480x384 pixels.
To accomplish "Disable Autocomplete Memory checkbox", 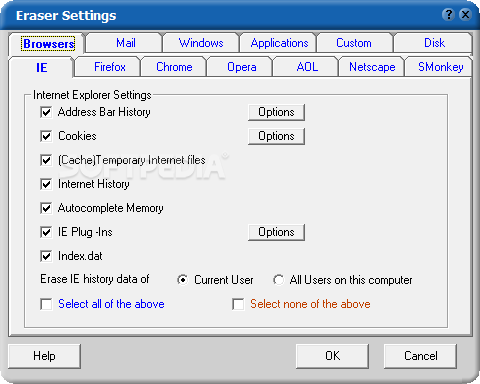I will pyautogui.click(x=46, y=208).
